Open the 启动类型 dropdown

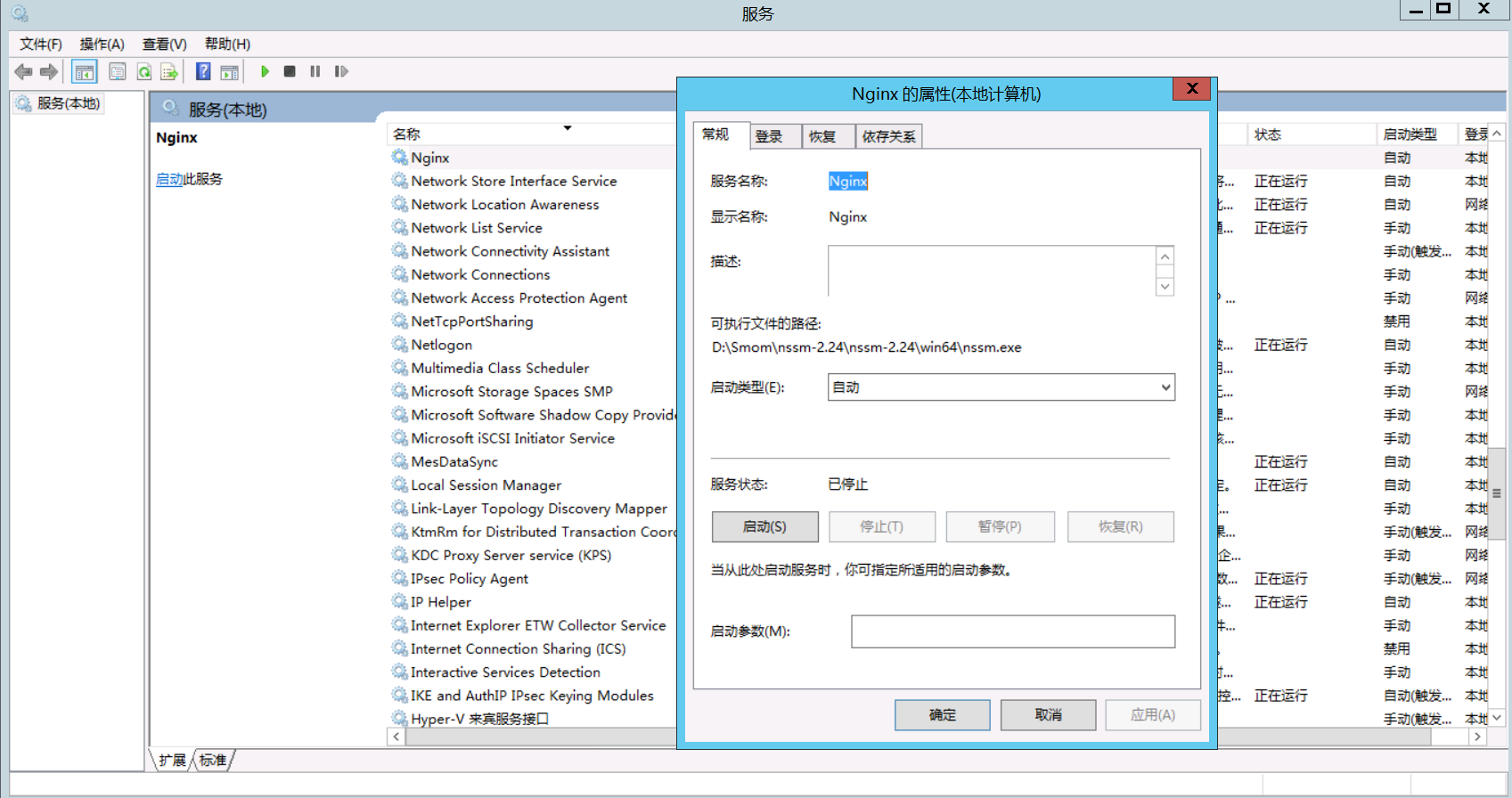(1001, 387)
